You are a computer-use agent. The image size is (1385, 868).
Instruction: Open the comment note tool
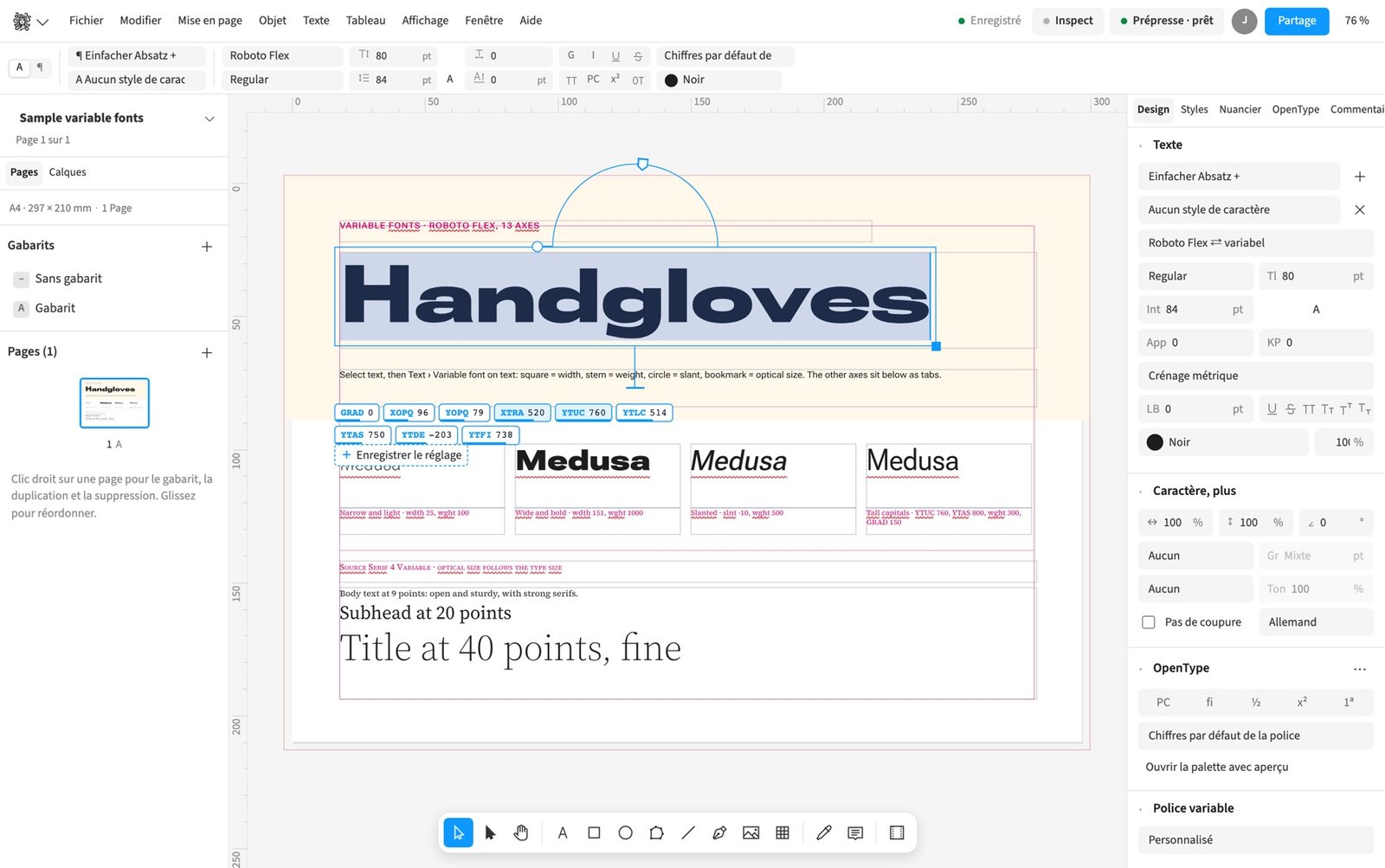tap(855, 833)
